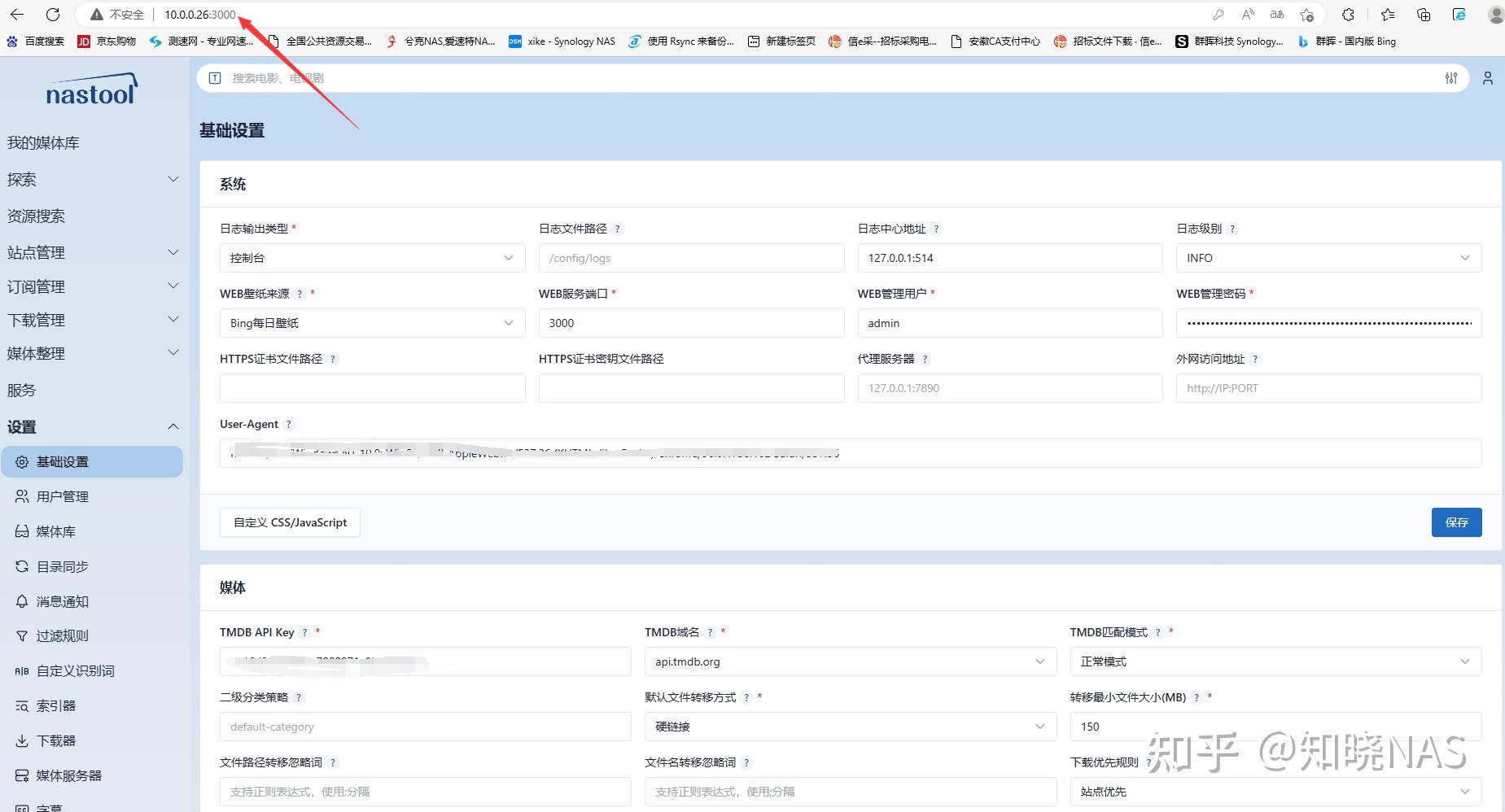Click the 目录同步 sync icon

22,566
